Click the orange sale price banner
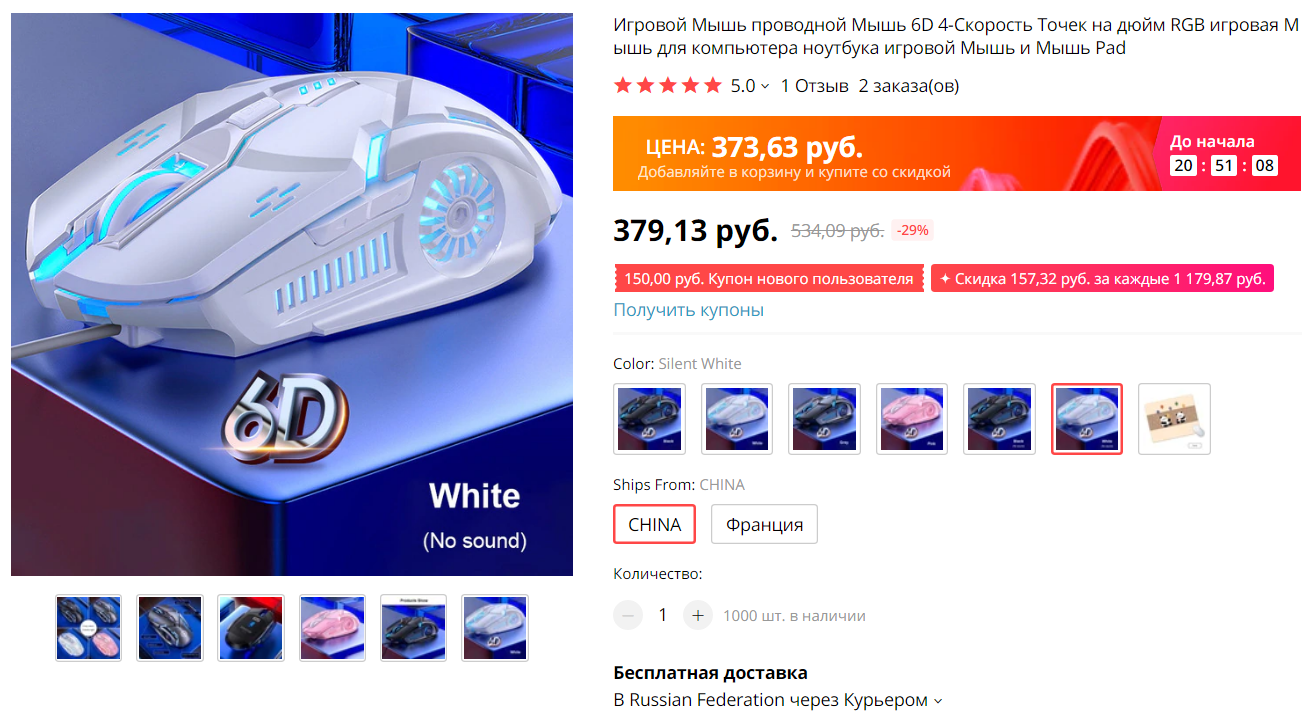This screenshot has height=724, width=1310. [x=957, y=154]
